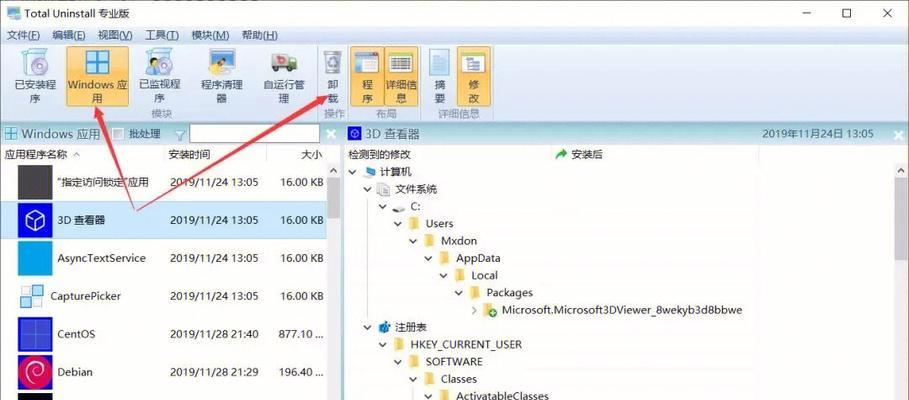Click the Users folder icon
The image size is (909, 400).
pyautogui.click(x=414, y=224)
